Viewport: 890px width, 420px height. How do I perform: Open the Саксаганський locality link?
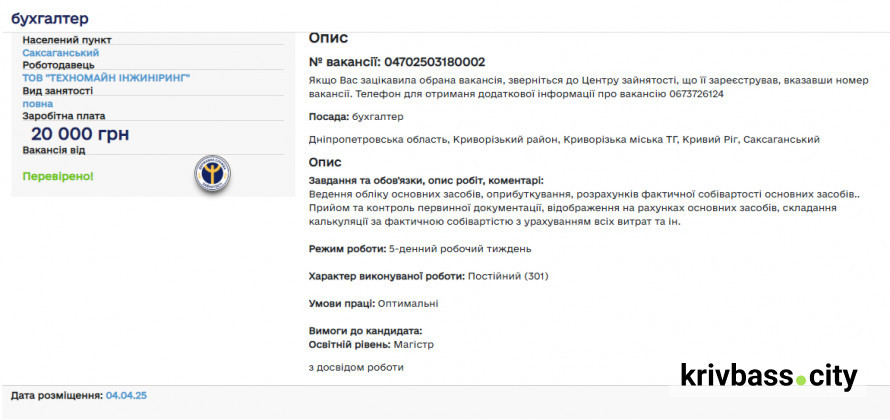[60, 52]
